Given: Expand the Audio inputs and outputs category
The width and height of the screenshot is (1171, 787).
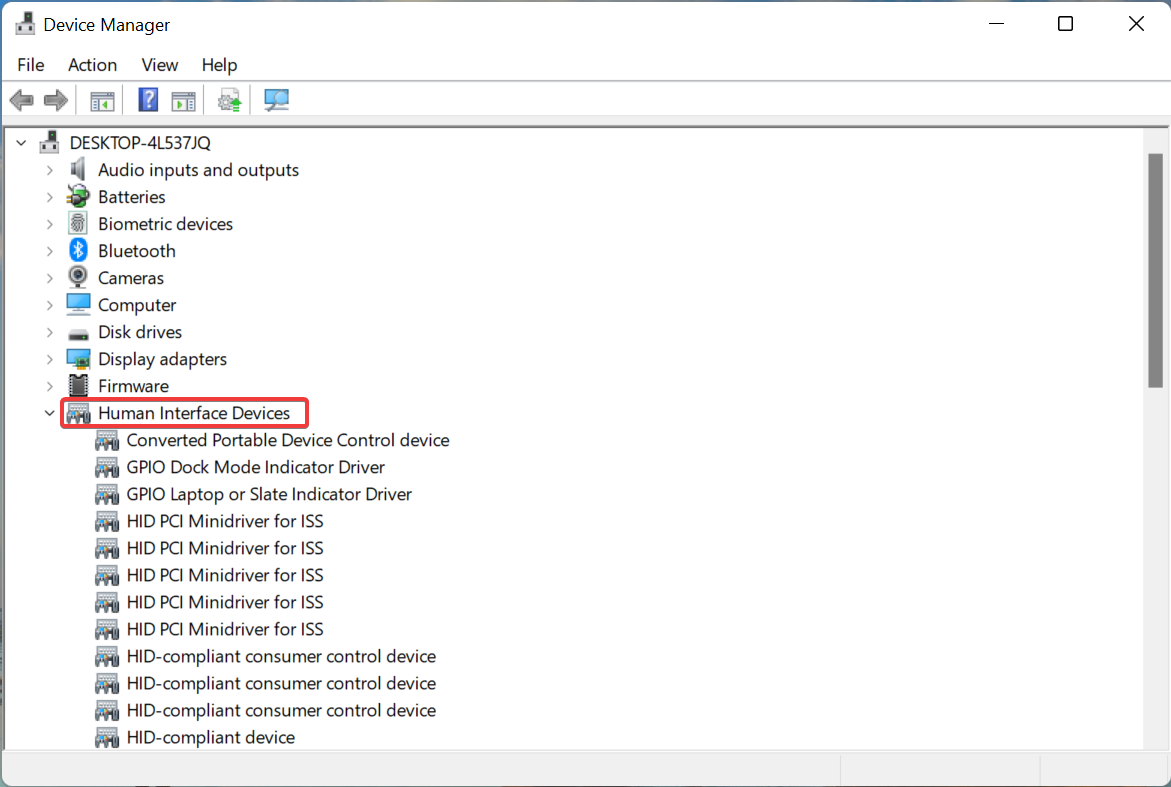Looking at the screenshot, I should click(49, 169).
